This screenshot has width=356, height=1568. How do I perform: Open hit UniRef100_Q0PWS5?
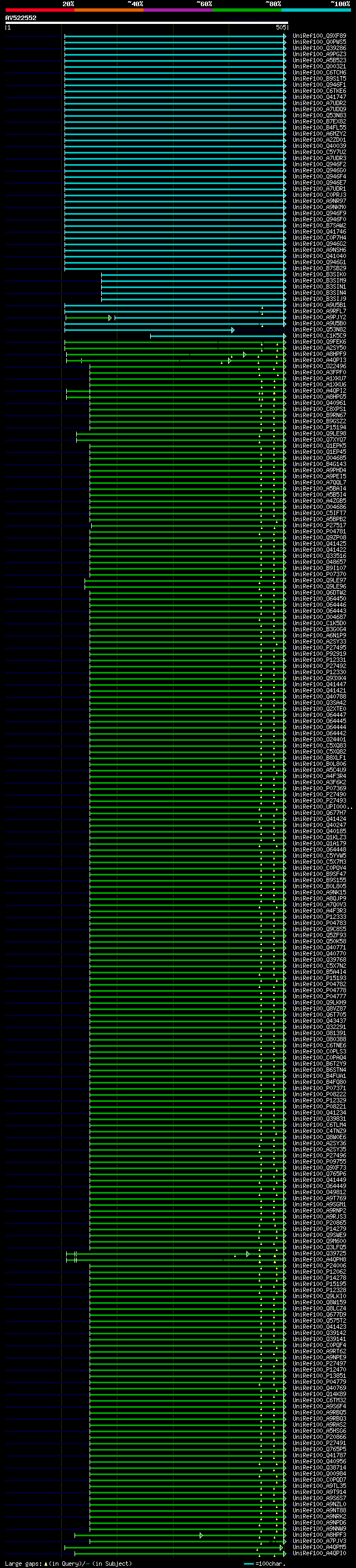click(x=319, y=42)
